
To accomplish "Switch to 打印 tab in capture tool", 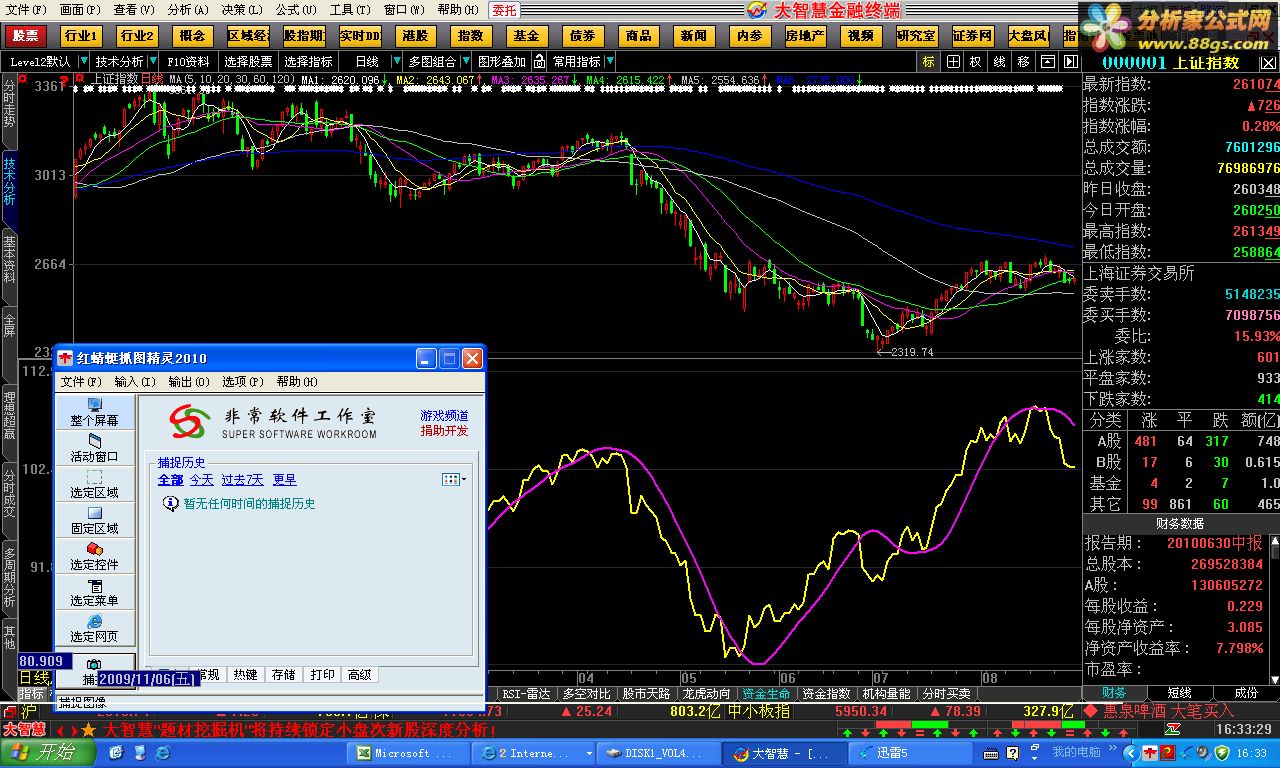I will [323, 675].
